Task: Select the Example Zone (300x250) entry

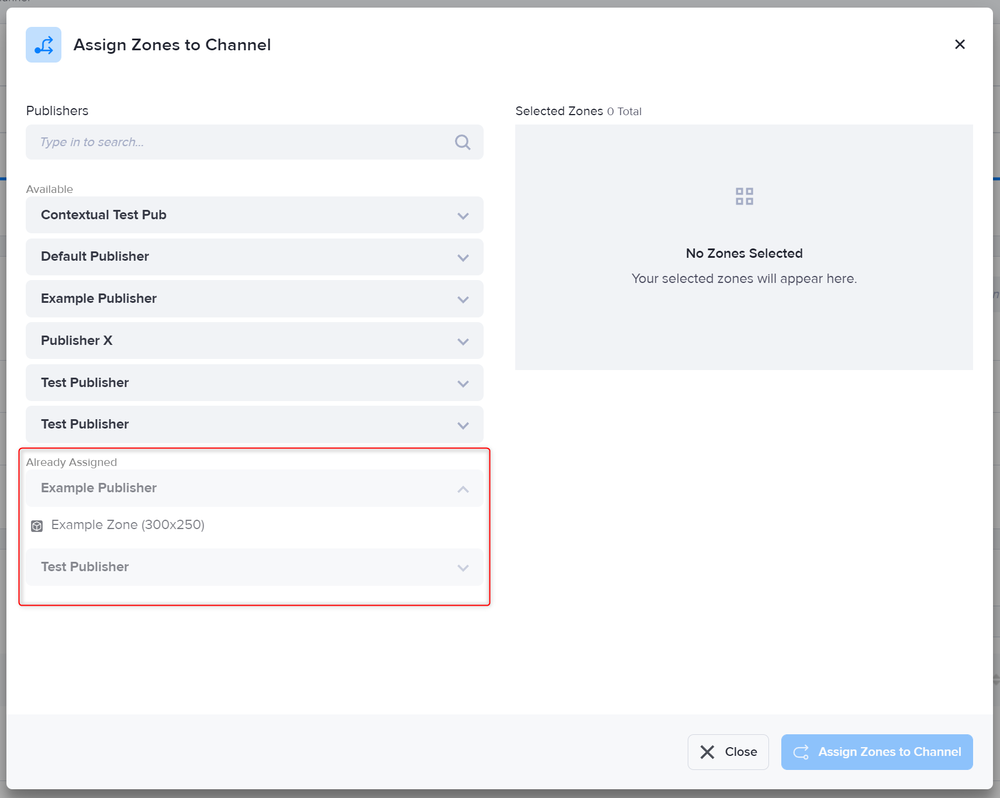Action: pyautogui.click(x=128, y=525)
